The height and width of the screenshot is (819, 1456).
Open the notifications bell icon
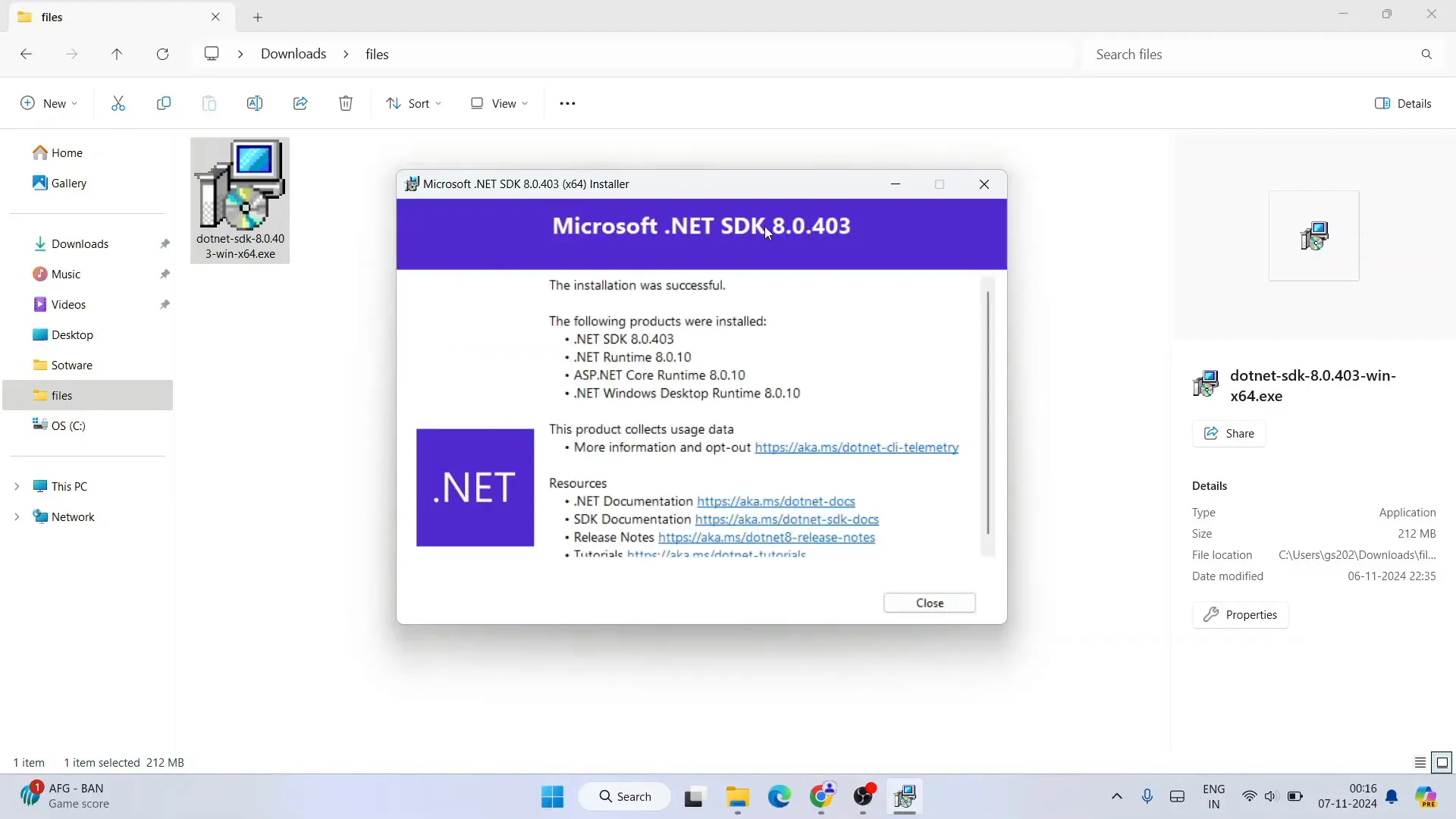(x=1392, y=797)
